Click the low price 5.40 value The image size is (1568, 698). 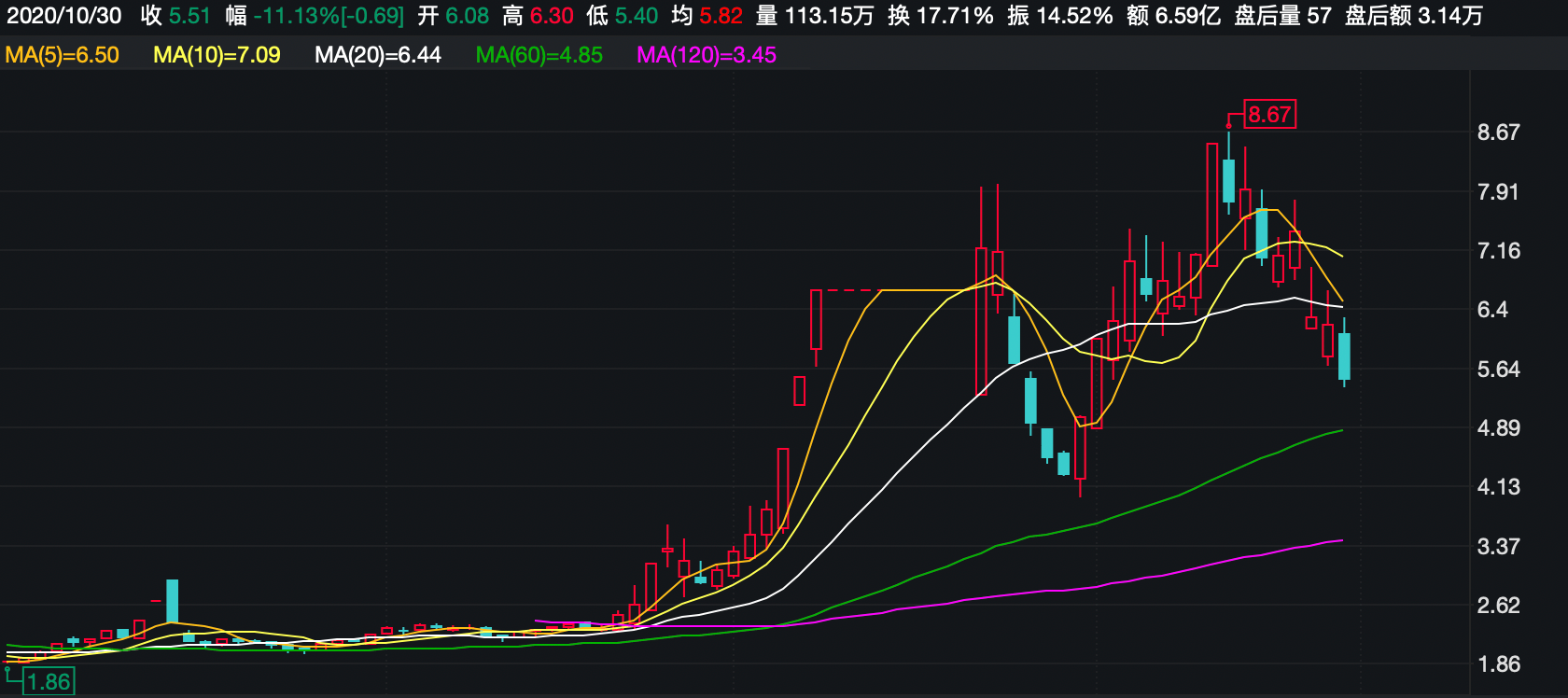pyautogui.click(x=636, y=16)
